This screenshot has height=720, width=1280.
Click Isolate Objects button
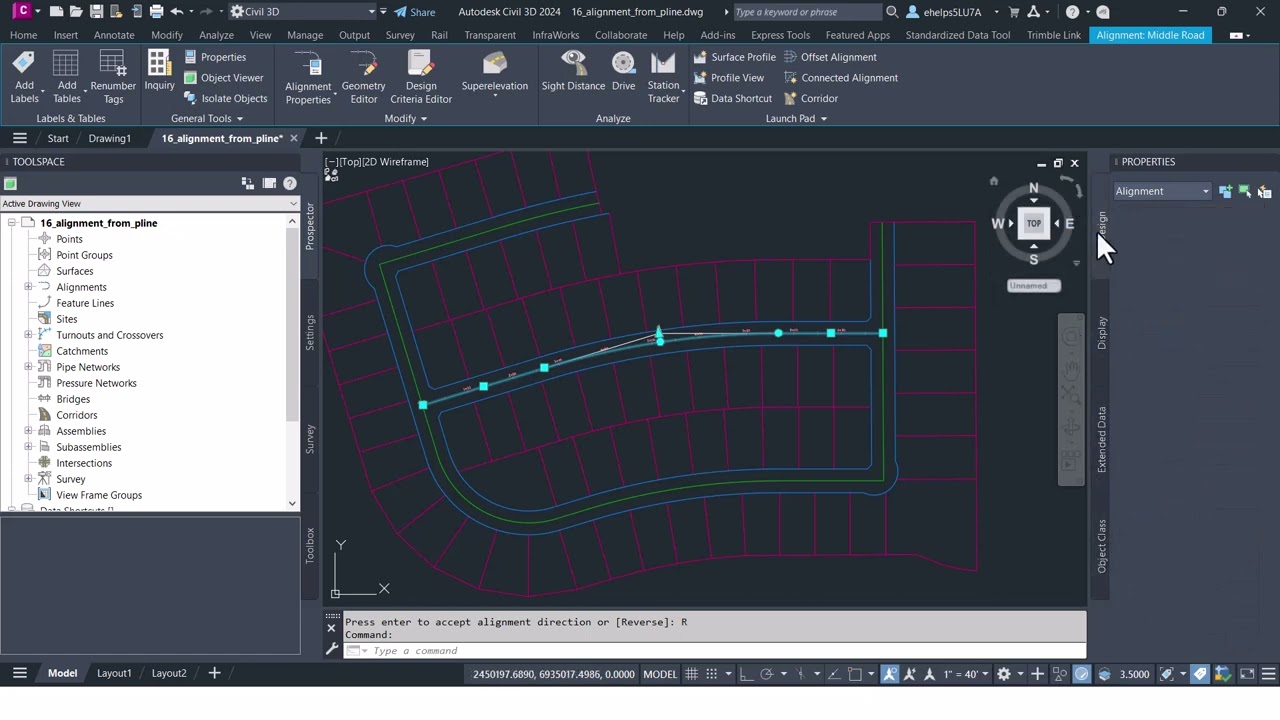225,98
